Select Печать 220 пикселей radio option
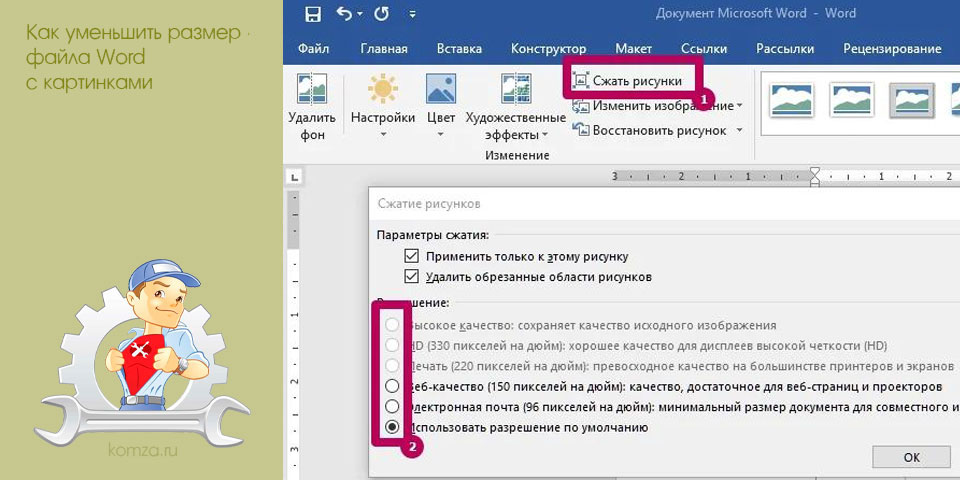 point(392,366)
